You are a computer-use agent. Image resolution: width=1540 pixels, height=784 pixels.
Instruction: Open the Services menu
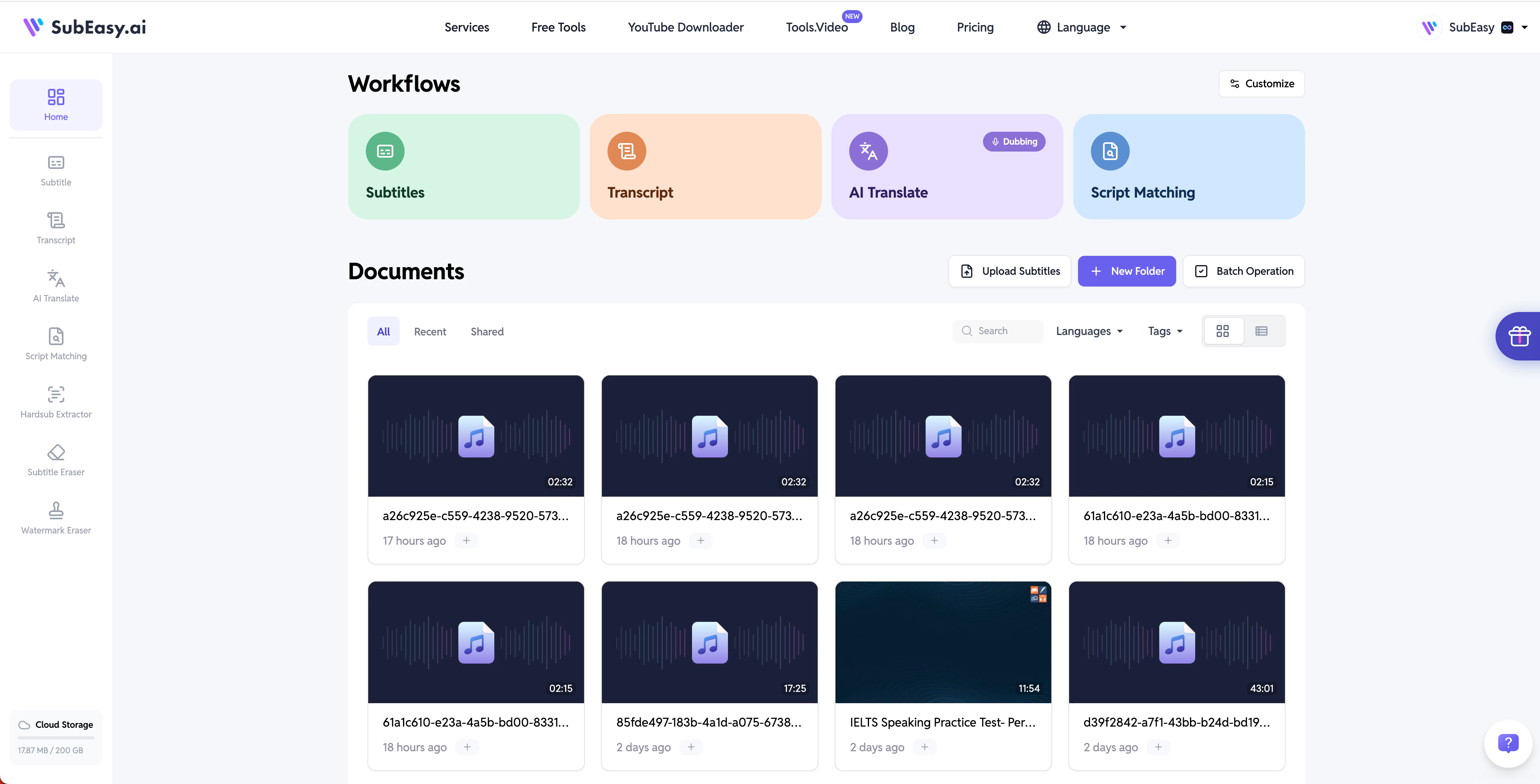[466, 27]
